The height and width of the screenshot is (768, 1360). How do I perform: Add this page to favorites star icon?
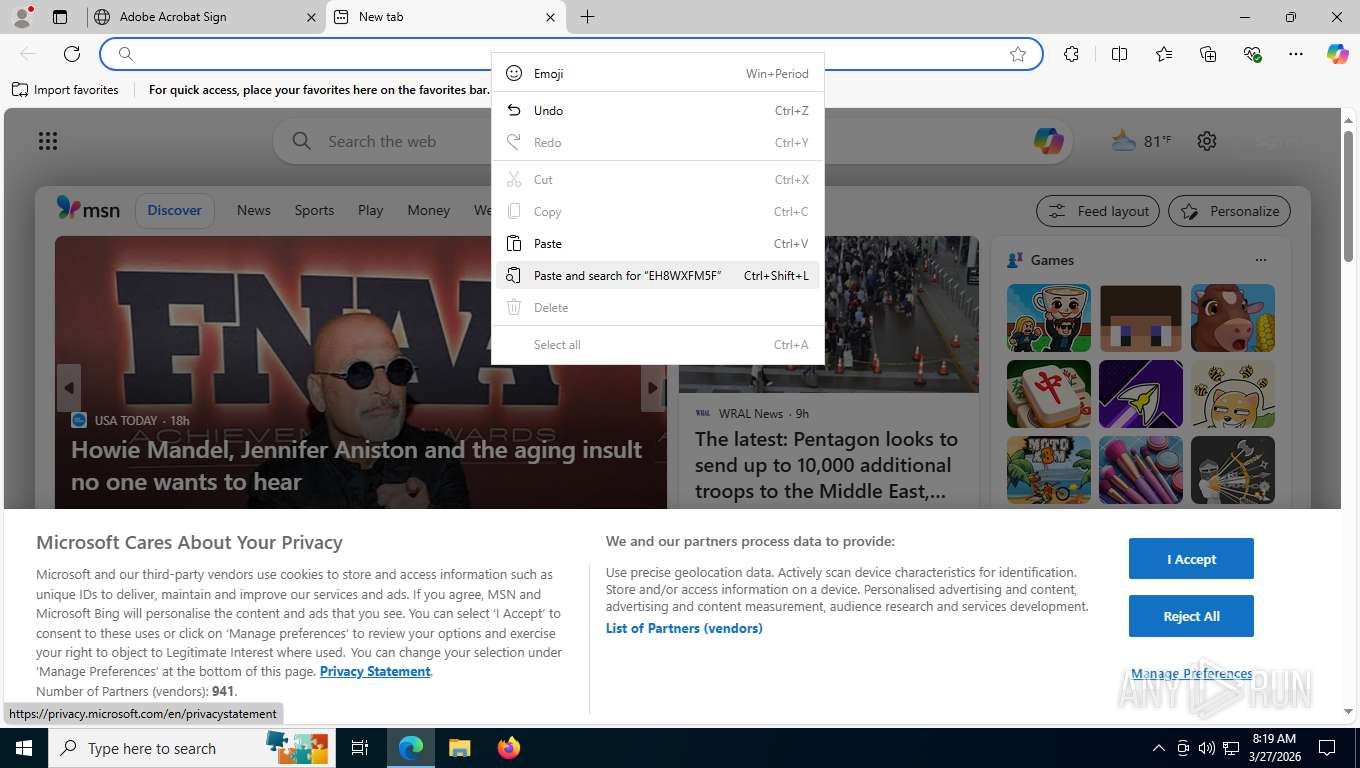1018,54
